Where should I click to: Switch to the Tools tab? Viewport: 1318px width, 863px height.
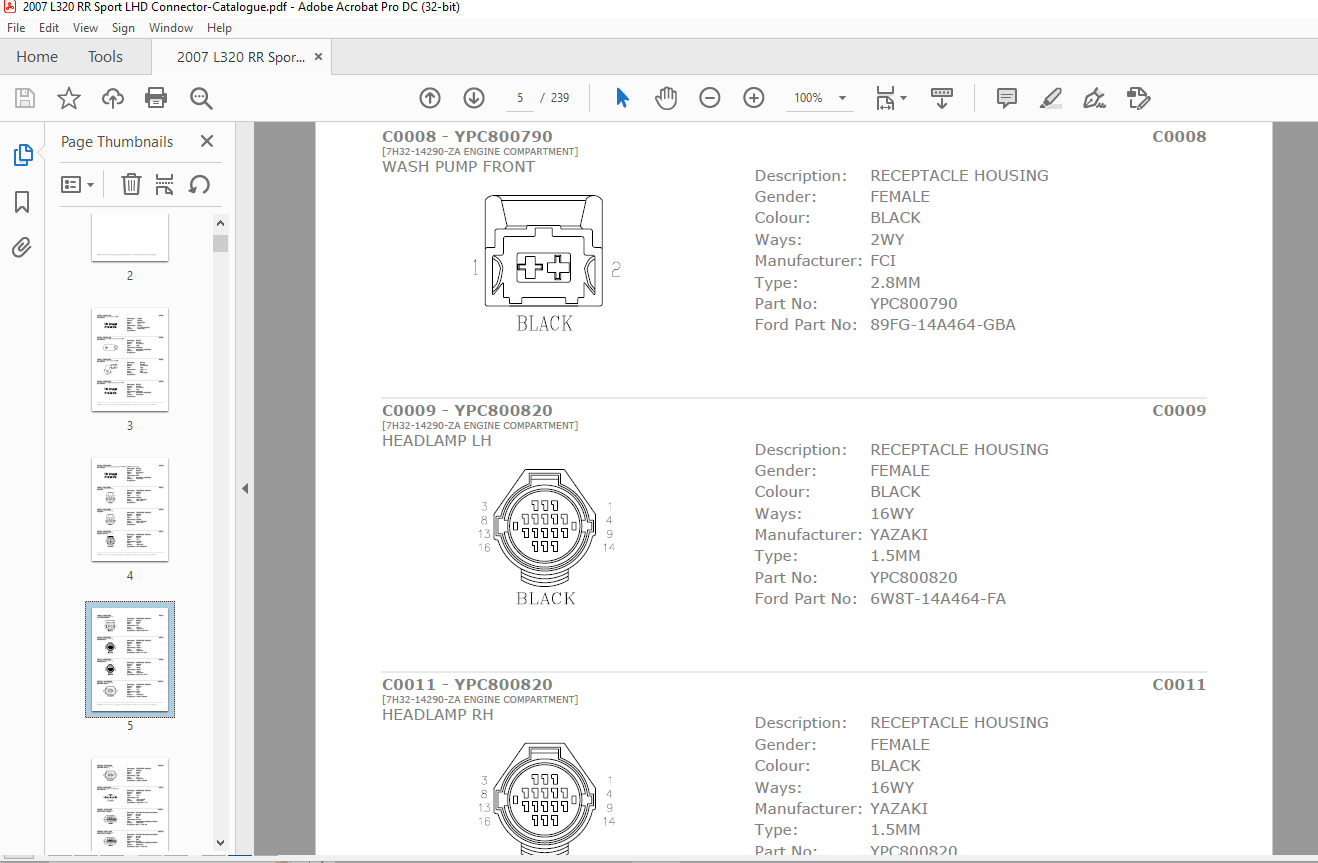tap(105, 57)
